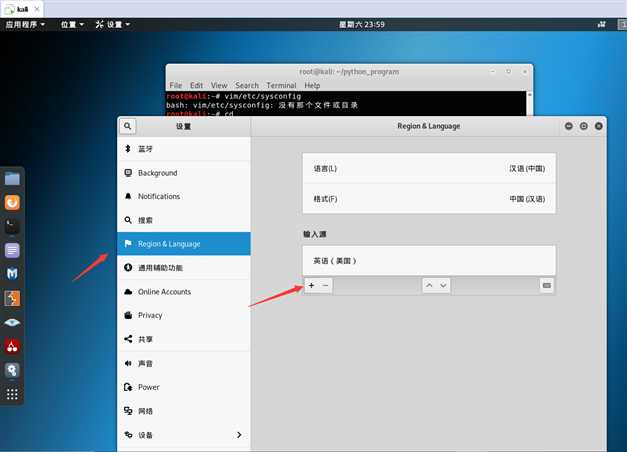Open the terminal File menu
Viewport: 627px width, 452px height.
(x=176, y=85)
